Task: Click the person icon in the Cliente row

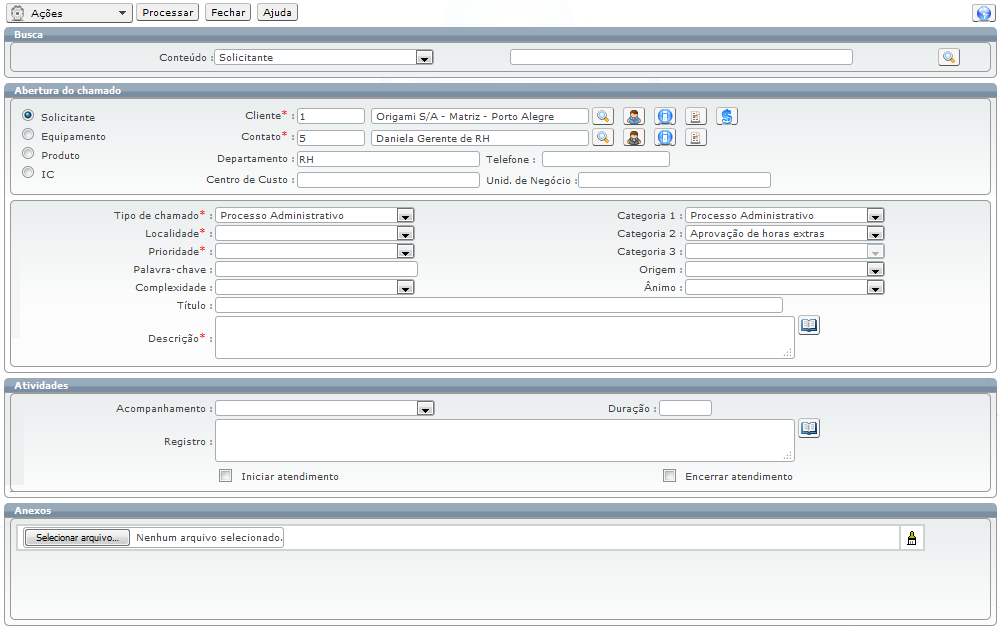Action: (x=634, y=116)
